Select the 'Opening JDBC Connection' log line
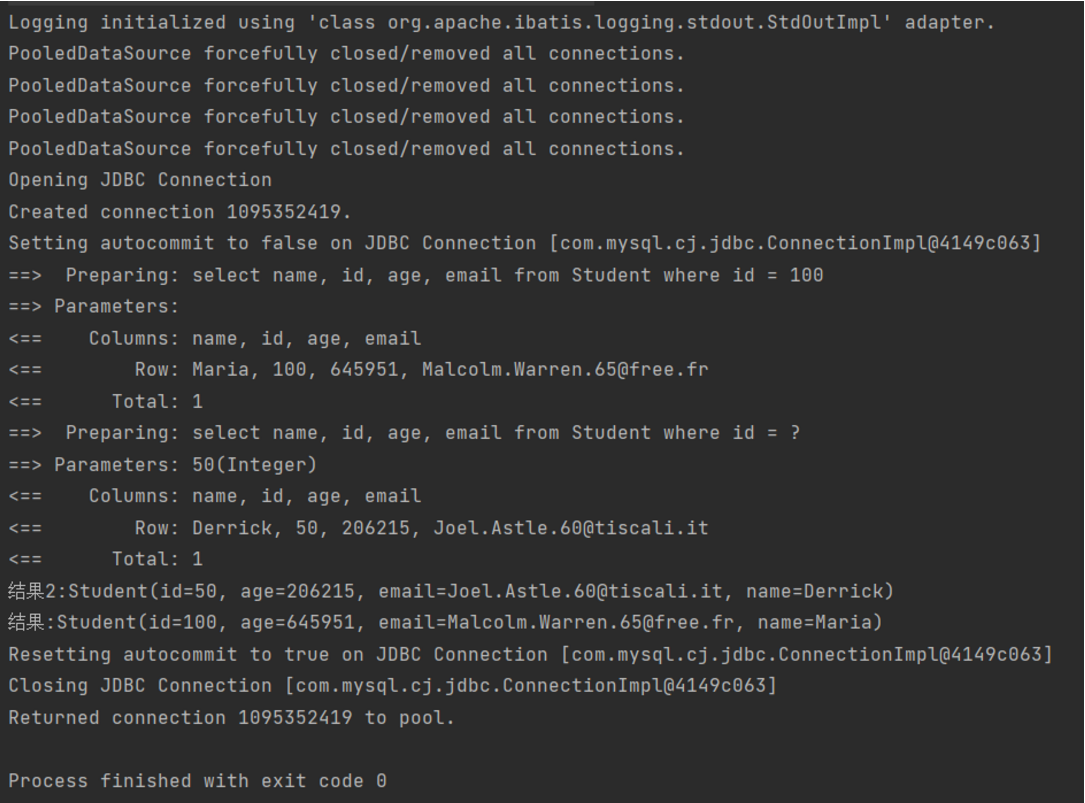This screenshot has width=1085, height=803. click(x=140, y=180)
